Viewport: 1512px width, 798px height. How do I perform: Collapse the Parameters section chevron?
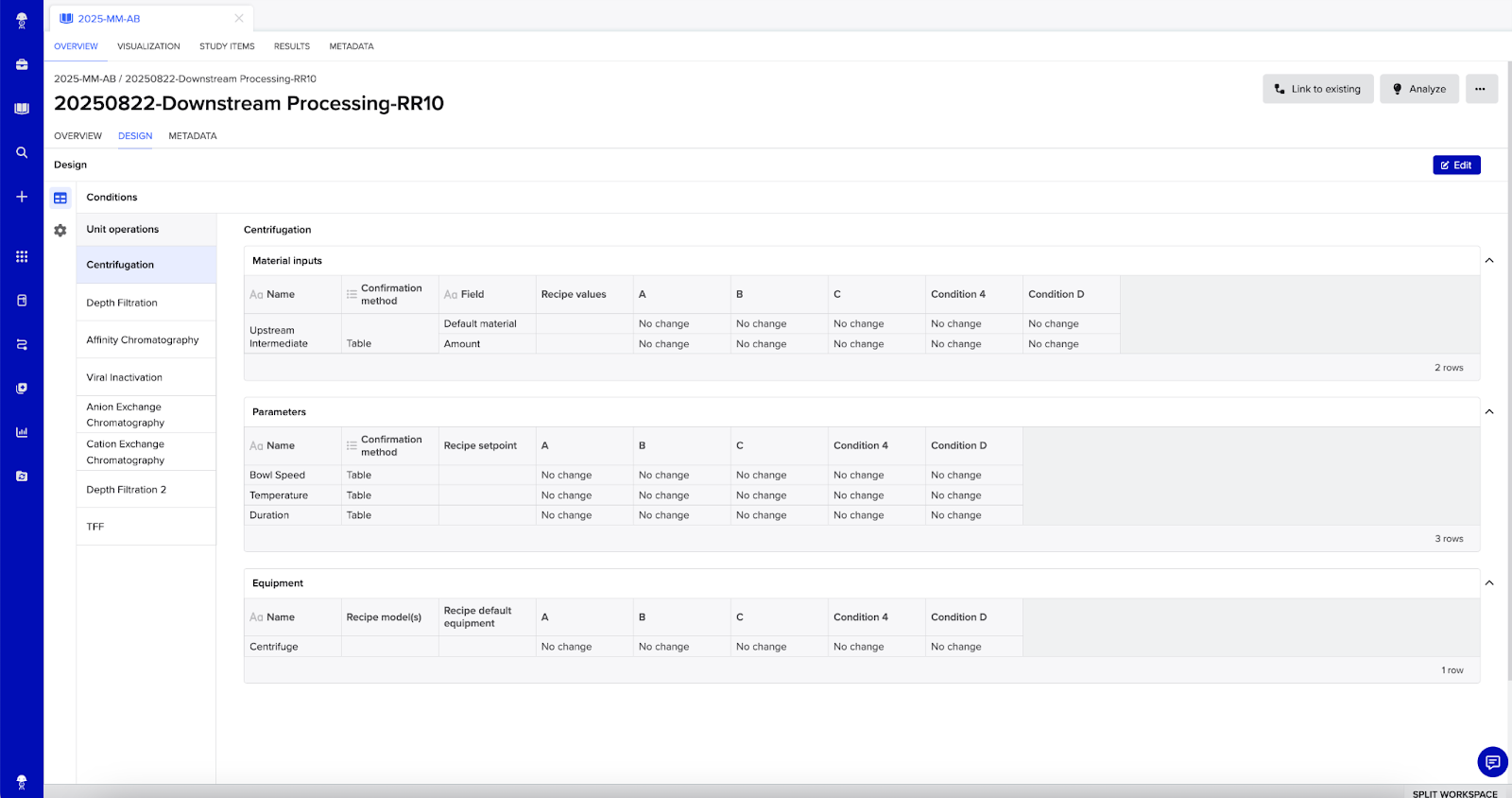tap(1489, 412)
